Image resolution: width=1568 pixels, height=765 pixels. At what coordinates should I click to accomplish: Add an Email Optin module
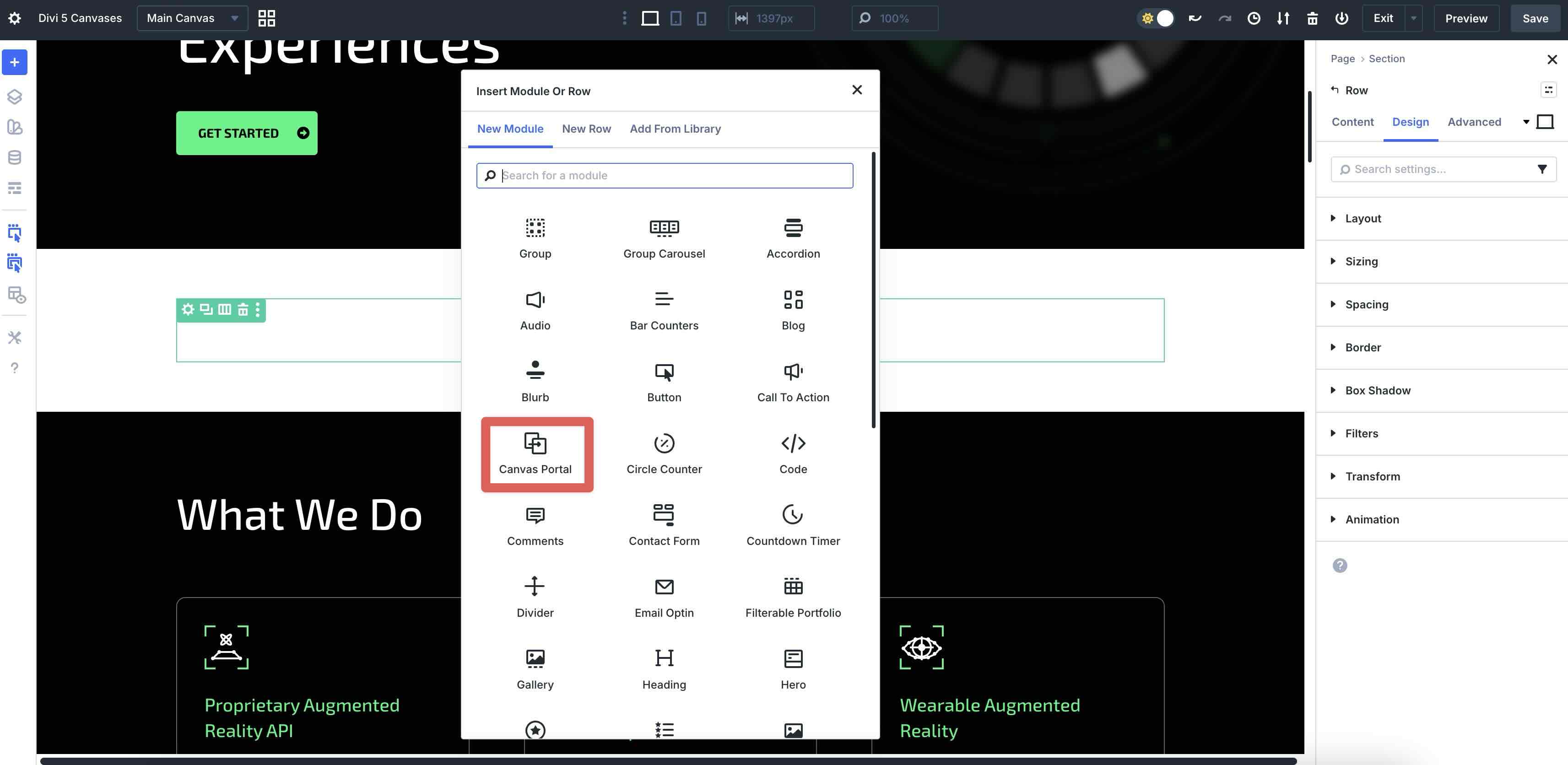click(x=664, y=597)
